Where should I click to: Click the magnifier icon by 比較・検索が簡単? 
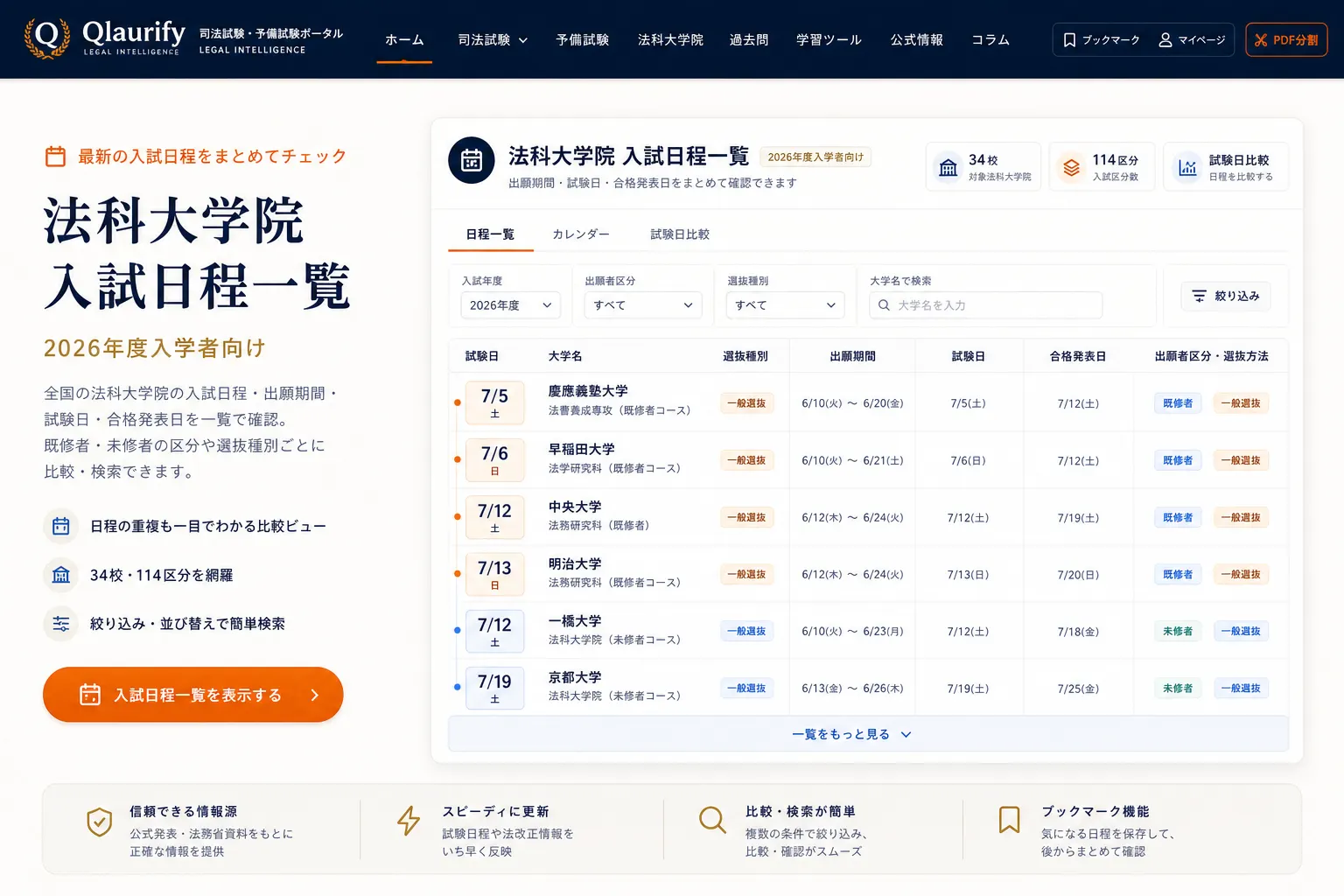(x=712, y=821)
